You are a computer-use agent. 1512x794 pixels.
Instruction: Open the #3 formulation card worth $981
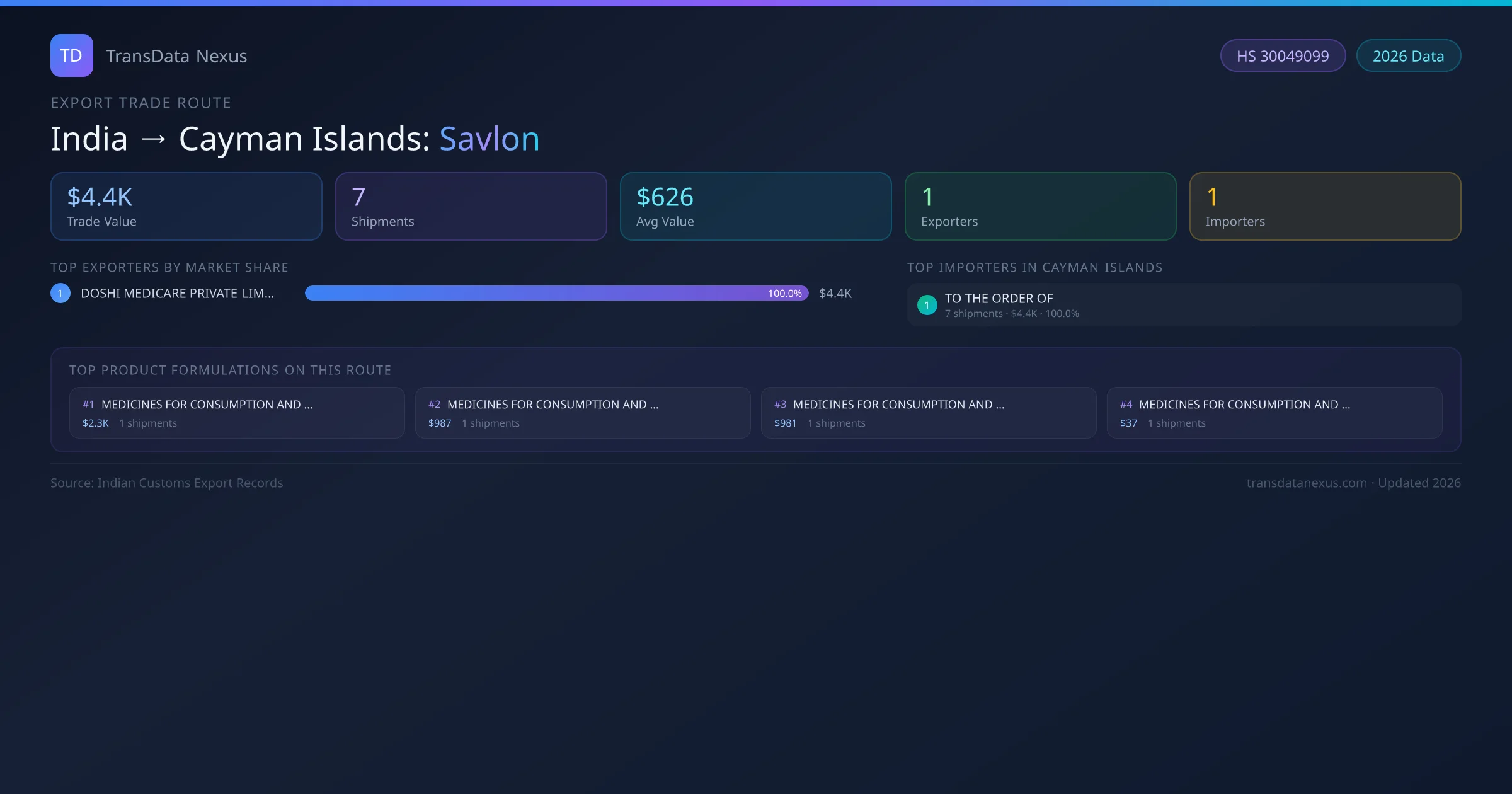pos(929,413)
